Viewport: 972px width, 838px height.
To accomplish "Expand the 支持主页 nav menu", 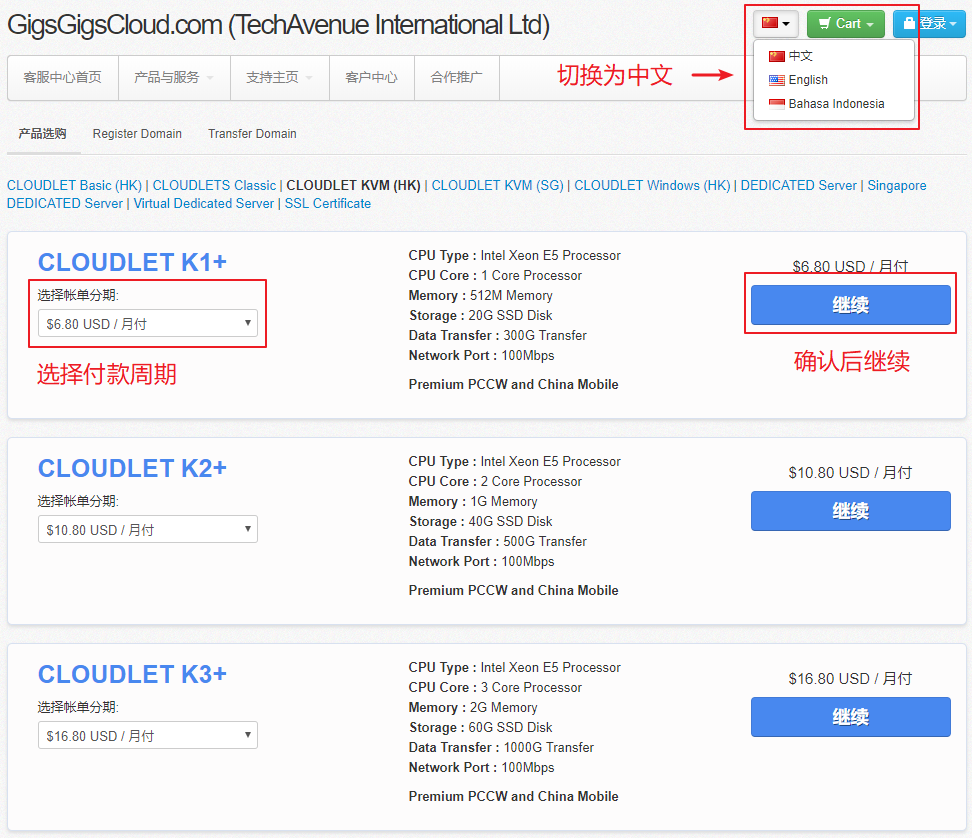I will click(x=280, y=77).
